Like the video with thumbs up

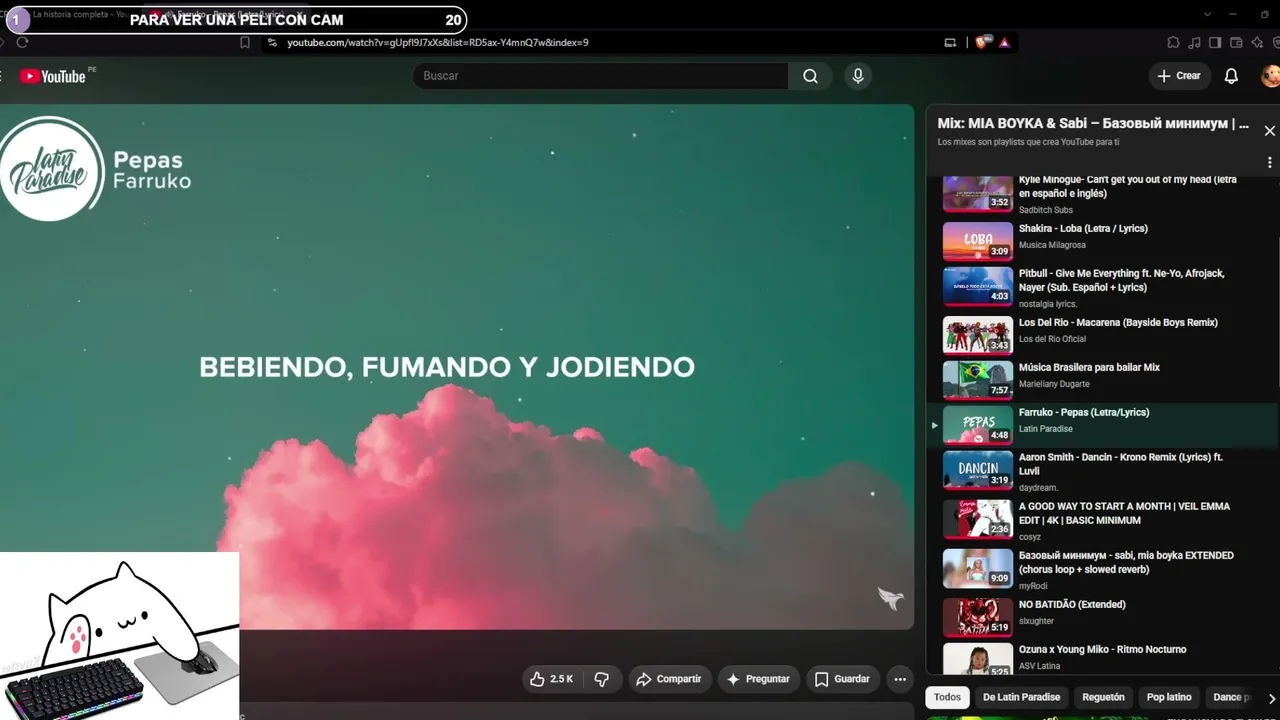tap(551, 679)
